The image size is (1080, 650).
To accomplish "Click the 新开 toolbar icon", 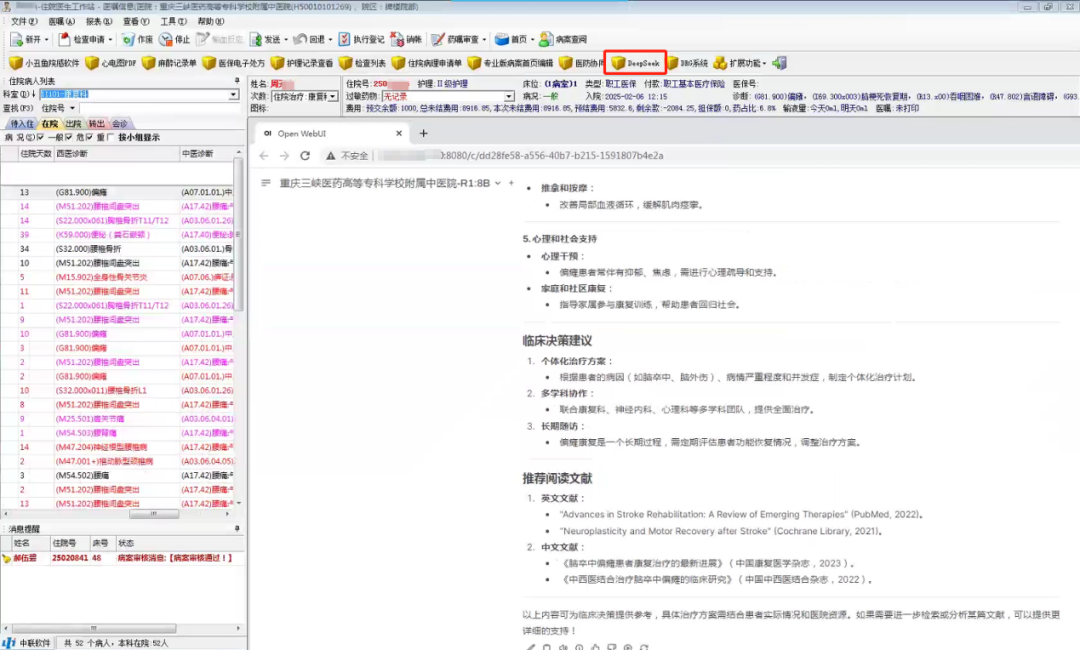I will (17, 39).
